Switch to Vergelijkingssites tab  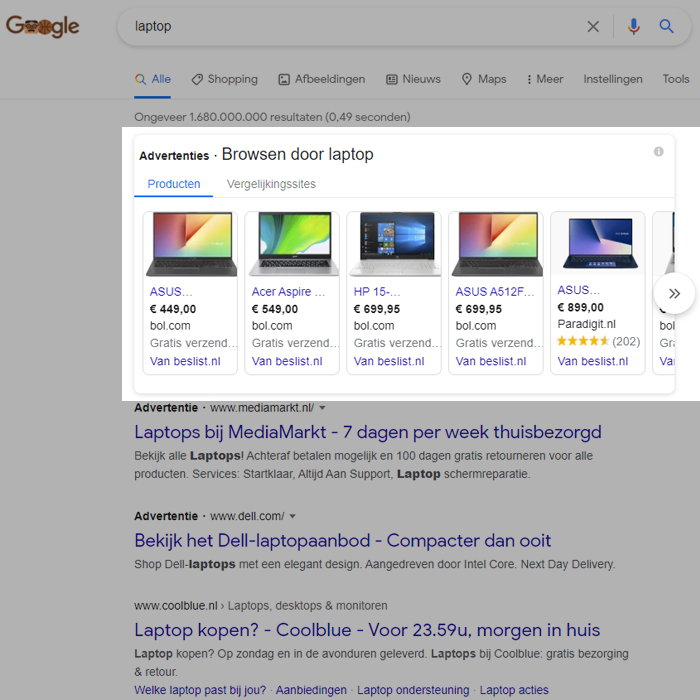[271, 184]
